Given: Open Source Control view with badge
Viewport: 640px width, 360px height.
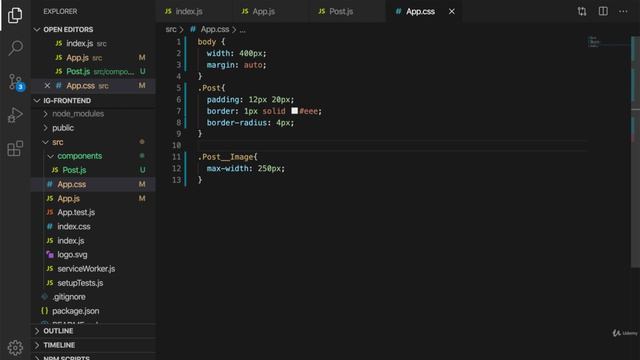Looking at the screenshot, I should [16, 82].
